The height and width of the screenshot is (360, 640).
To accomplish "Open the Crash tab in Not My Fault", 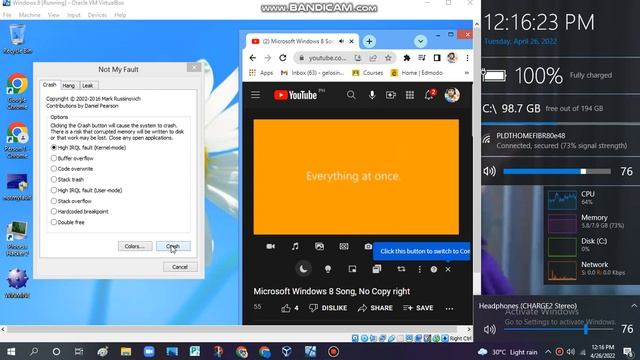I will 50,84.
